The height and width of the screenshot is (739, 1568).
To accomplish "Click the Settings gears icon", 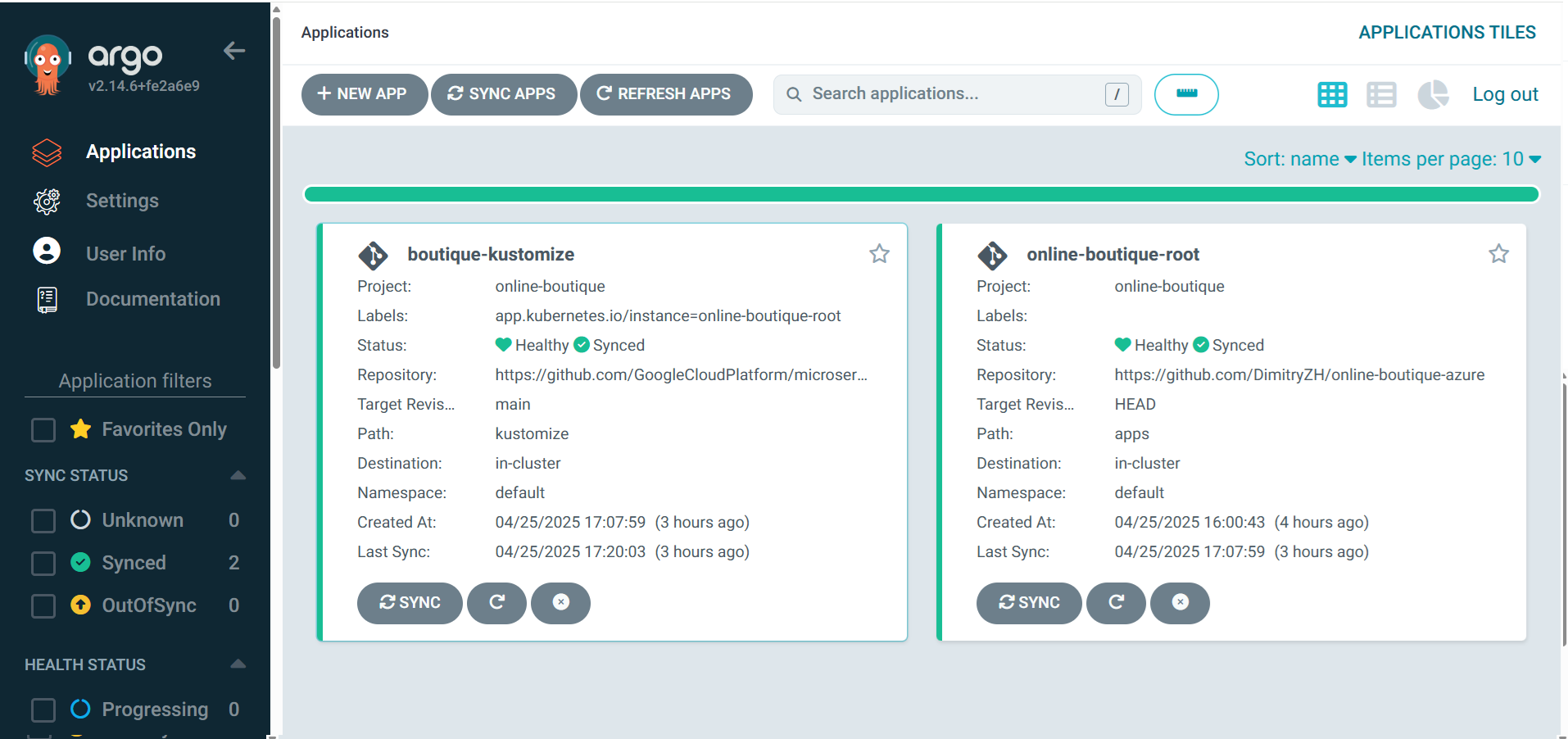I will (47, 202).
